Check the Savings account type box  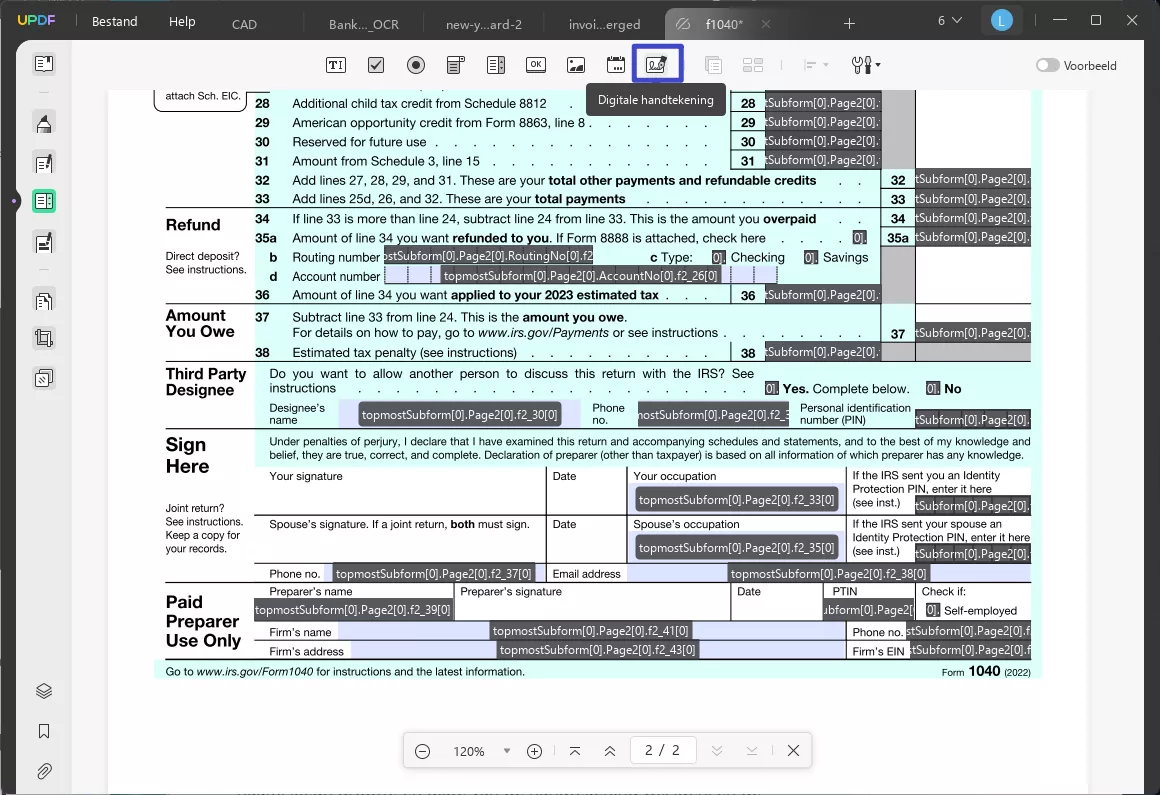click(811, 257)
